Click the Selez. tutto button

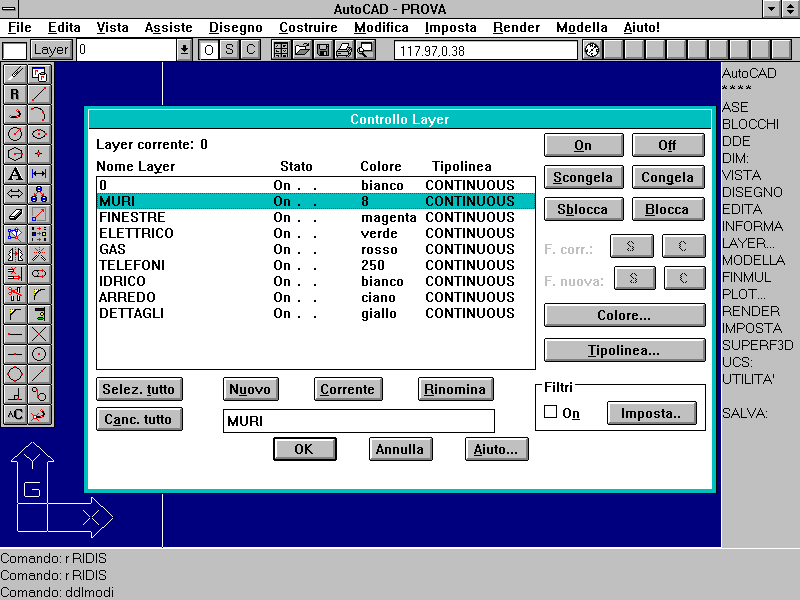pyautogui.click(x=139, y=389)
